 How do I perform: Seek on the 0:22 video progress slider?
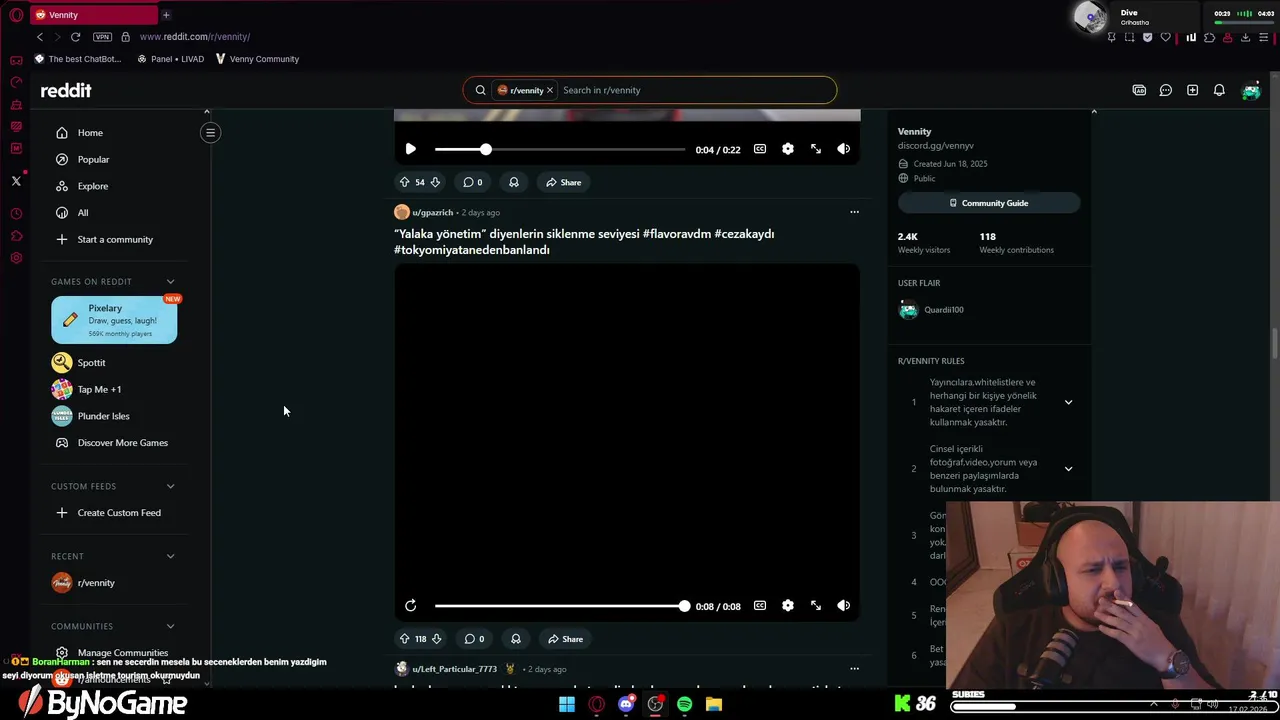point(560,149)
